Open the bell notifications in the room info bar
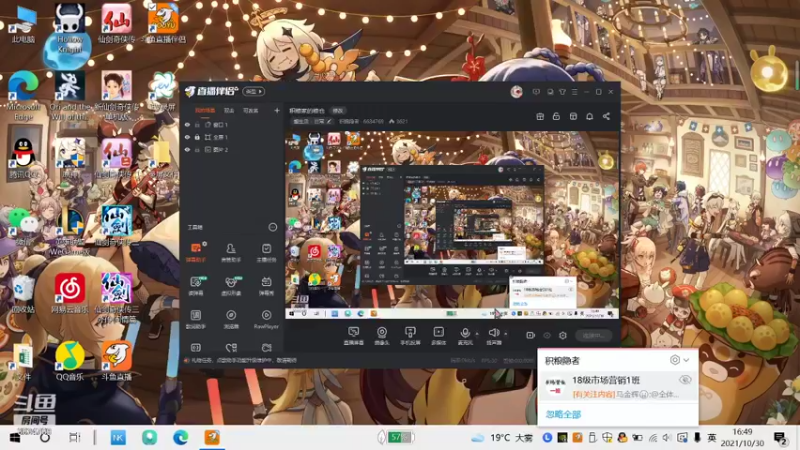 [589, 116]
